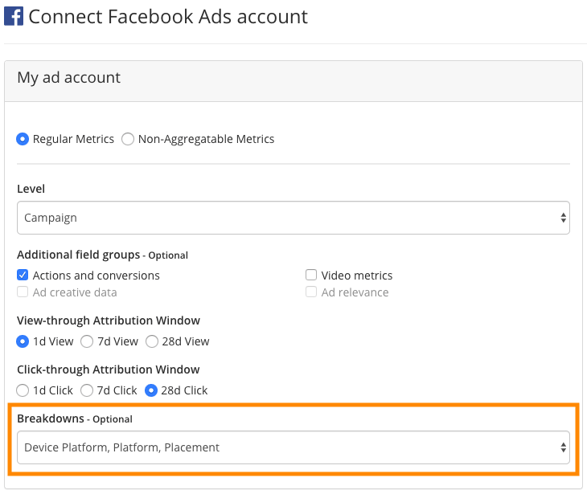Select 28d Click attribution option
This screenshot has height=494, width=587.
[x=151, y=390]
